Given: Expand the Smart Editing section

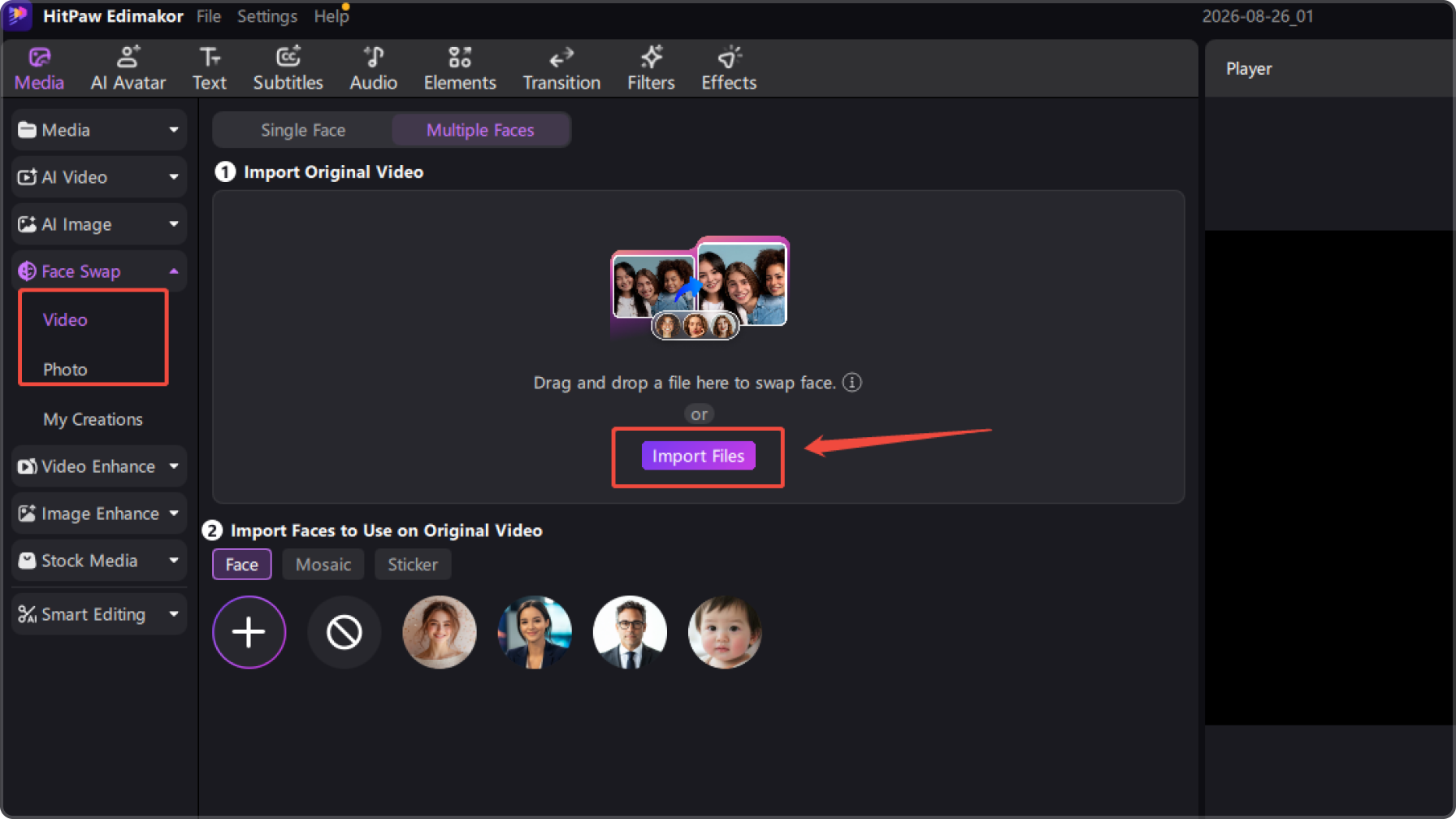Looking at the screenshot, I should coord(99,614).
